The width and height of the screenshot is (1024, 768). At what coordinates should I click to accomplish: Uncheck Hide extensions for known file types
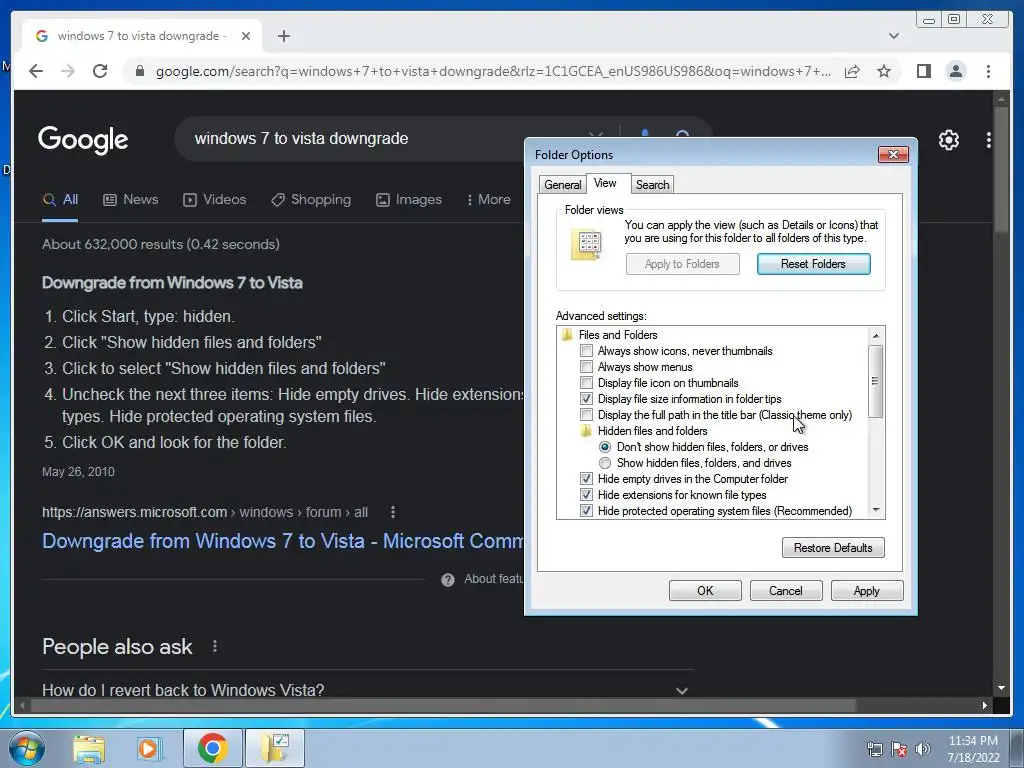[586, 495]
